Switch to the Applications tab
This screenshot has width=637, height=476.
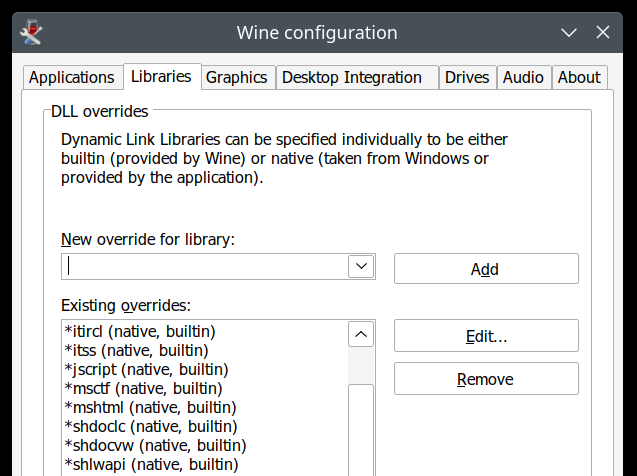pyautogui.click(x=71, y=78)
